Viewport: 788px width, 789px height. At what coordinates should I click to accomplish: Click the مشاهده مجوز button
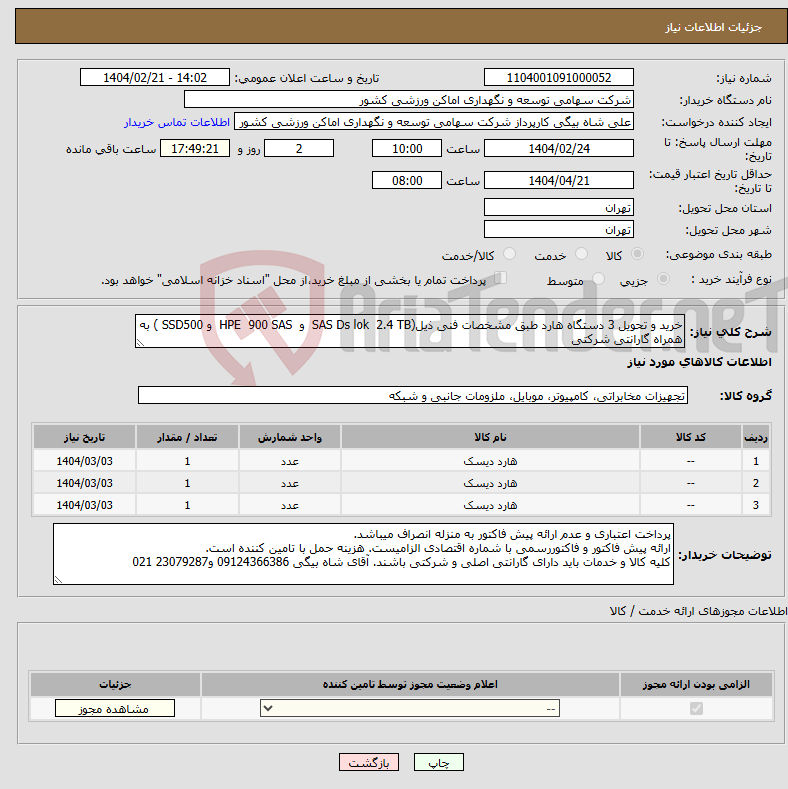pyautogui.click(x=115, y=708)
